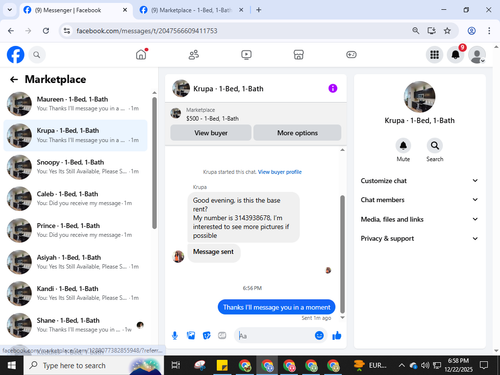Open conversation information purple icon

tap(333, 88)
